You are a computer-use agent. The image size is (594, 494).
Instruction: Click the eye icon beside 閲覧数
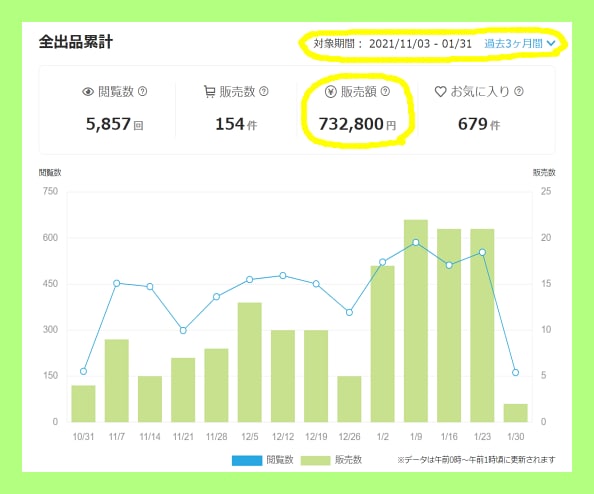point(88,92)
